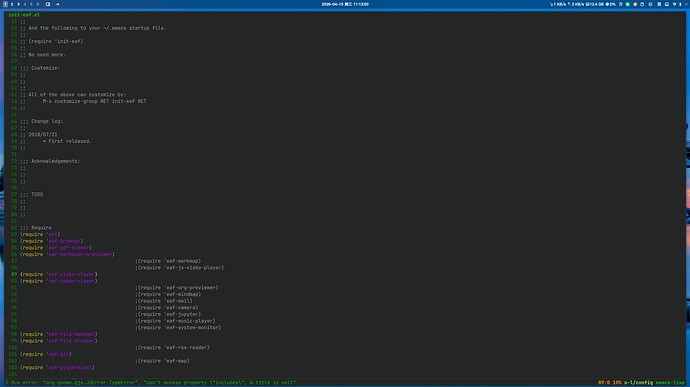Place cursor on (require 'eaf-pdf-viewer) line
The width and height of the screenshot is (690, 387).
[x=56, y=247]
